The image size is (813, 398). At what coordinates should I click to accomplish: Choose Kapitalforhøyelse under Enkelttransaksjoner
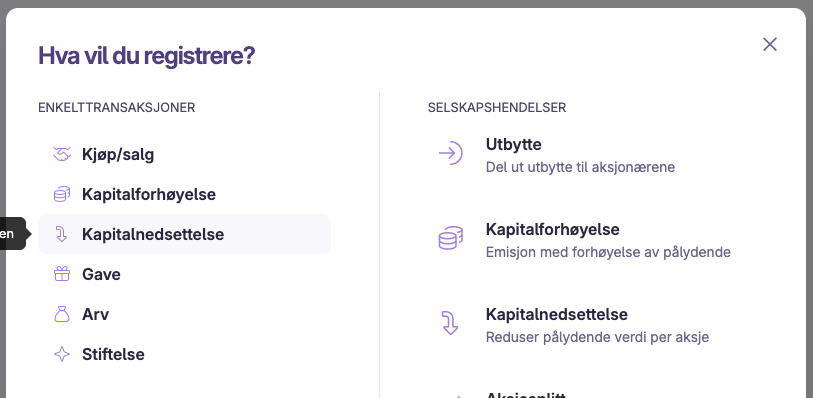185,194
